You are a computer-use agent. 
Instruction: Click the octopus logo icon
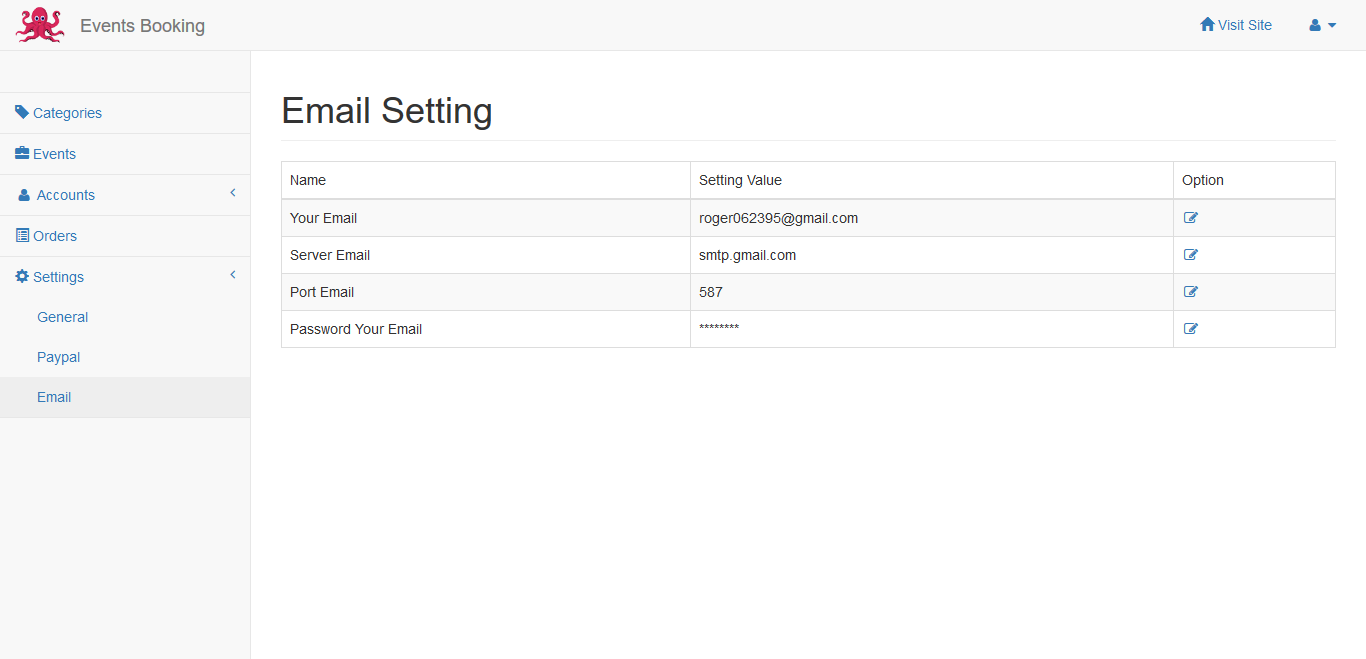pos(40,25)
